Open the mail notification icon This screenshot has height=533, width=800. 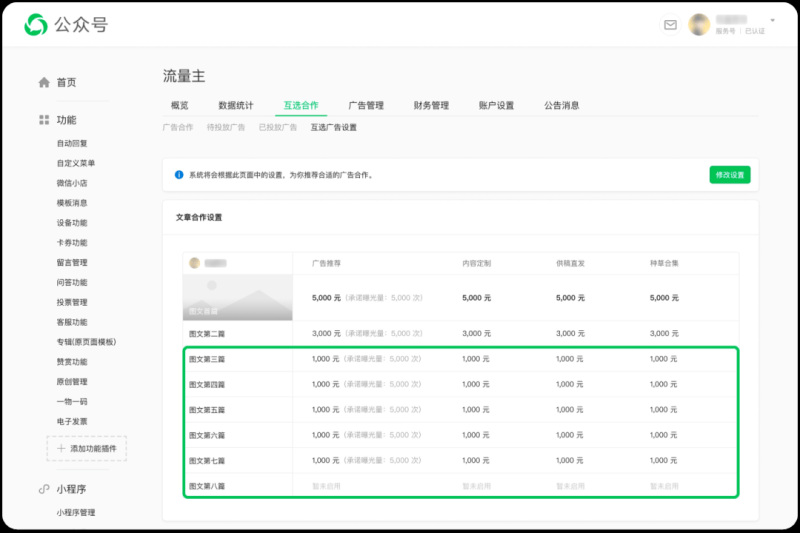pos(670,24)
